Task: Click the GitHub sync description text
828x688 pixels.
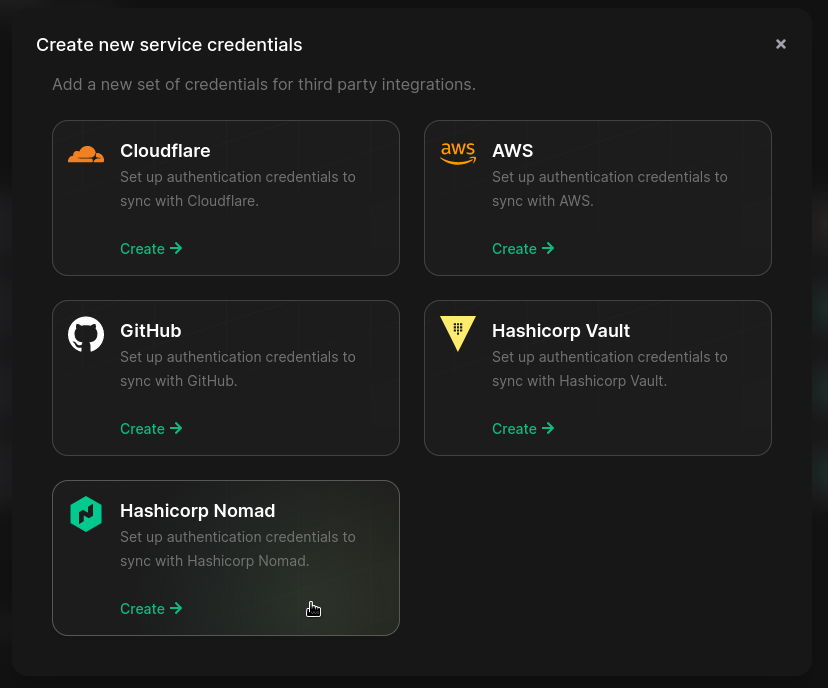Action: 237,369
